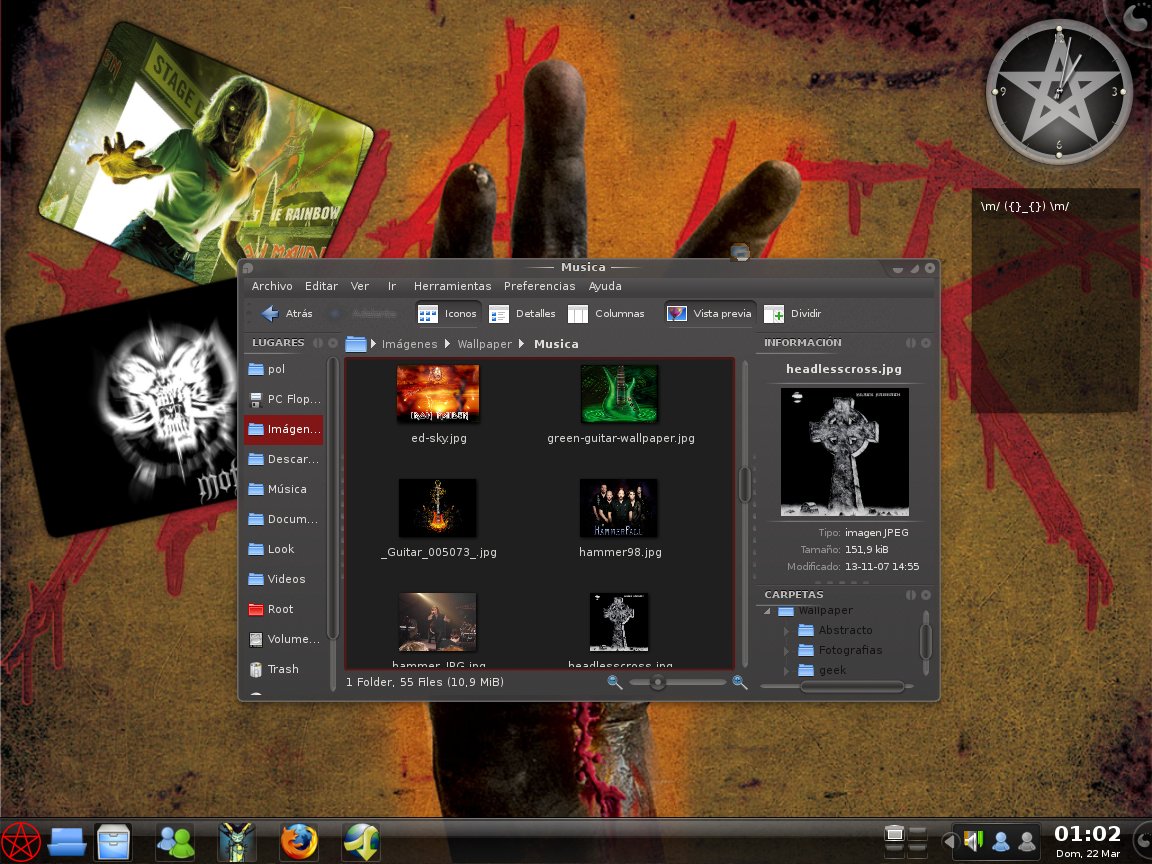This screenshot has height=864, width=1152.
Task: Select the _Guitar_005073_.jpg thumbnail
Action: pyautogui.click(x=437, y=508)
